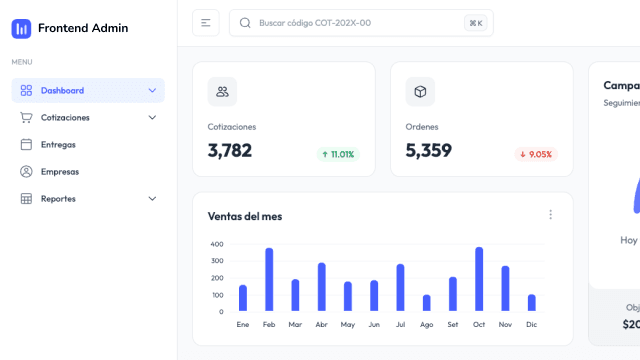This screenshot has height=360, width=640.
Task: Click the 9.05% decrease badge
Action: coord(536,154)
